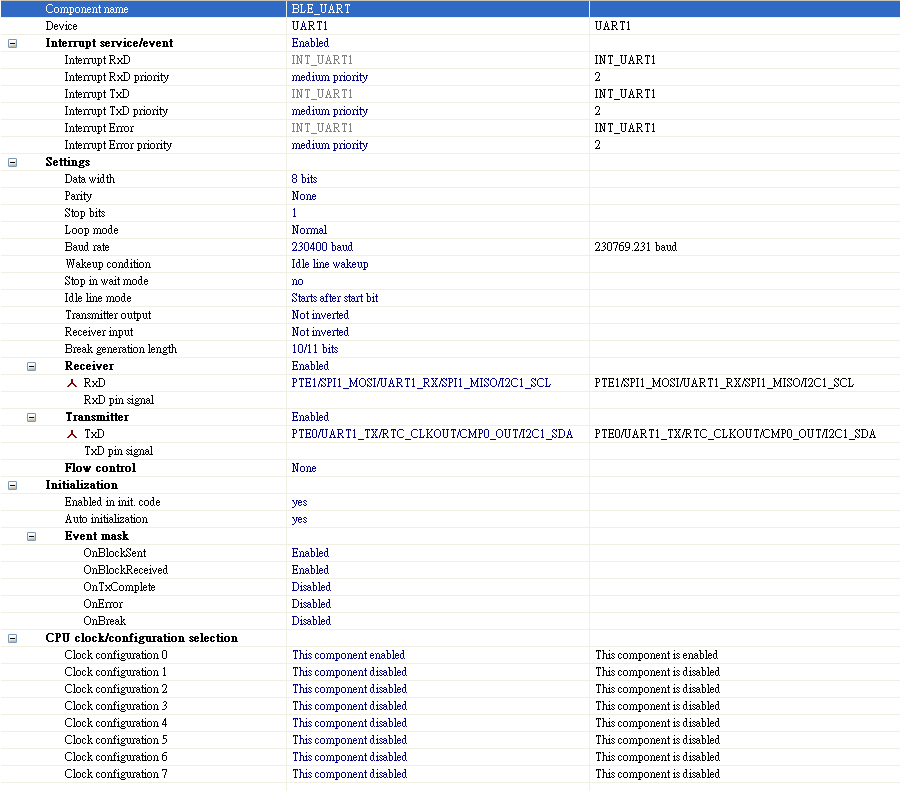
Task: Change the Interrupt RxD priority value
Action: [329, 77]
